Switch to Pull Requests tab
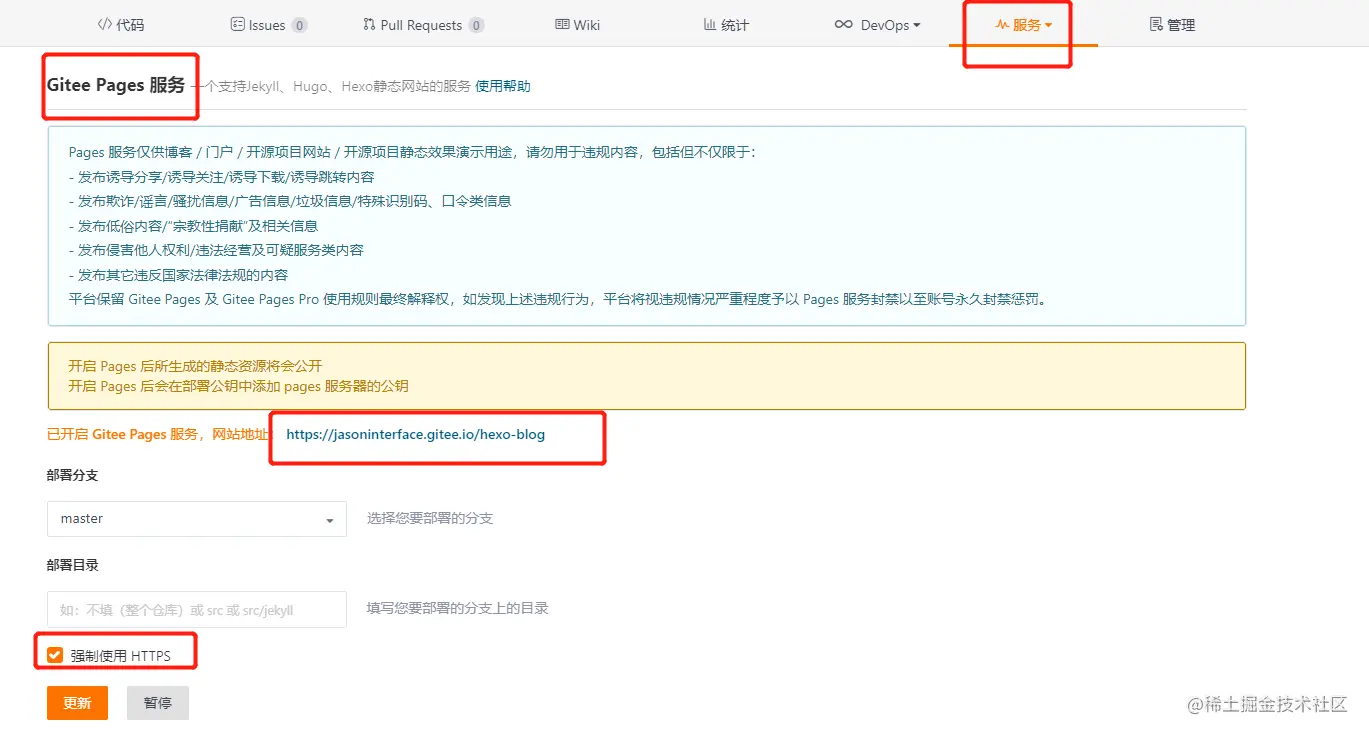This screenshot has height=736, width=1369. (x=422, y=25)
